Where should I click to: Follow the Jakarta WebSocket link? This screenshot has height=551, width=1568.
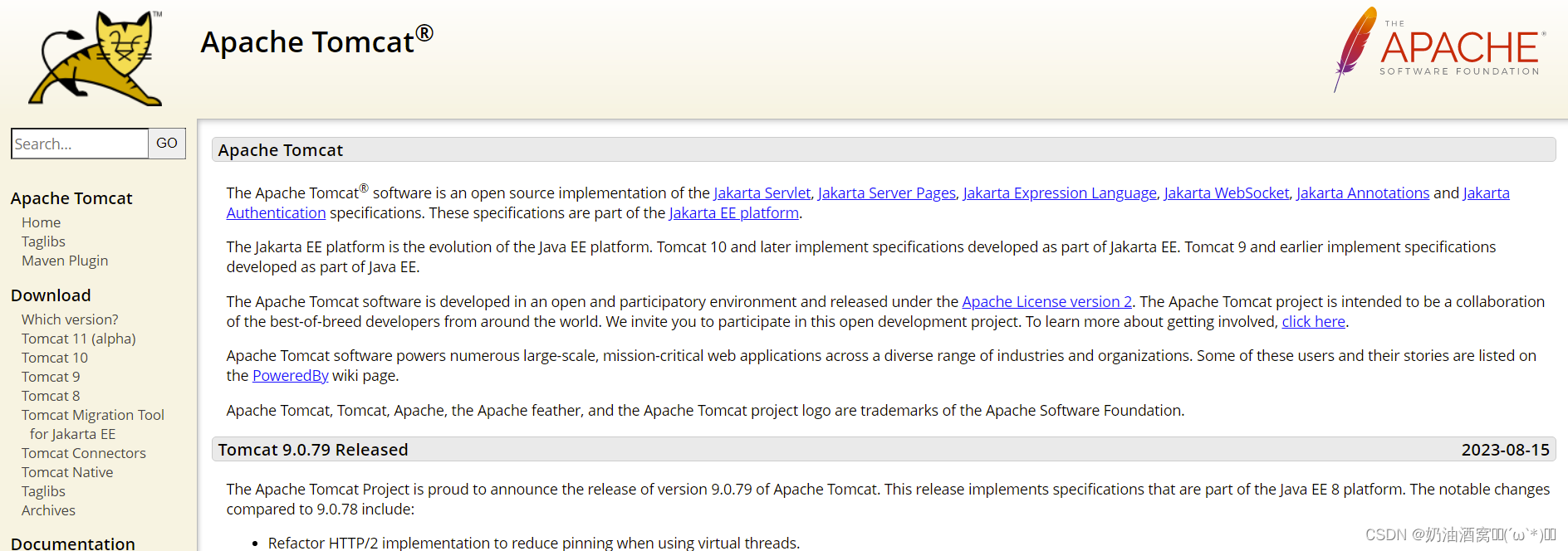coord(1227,193)
